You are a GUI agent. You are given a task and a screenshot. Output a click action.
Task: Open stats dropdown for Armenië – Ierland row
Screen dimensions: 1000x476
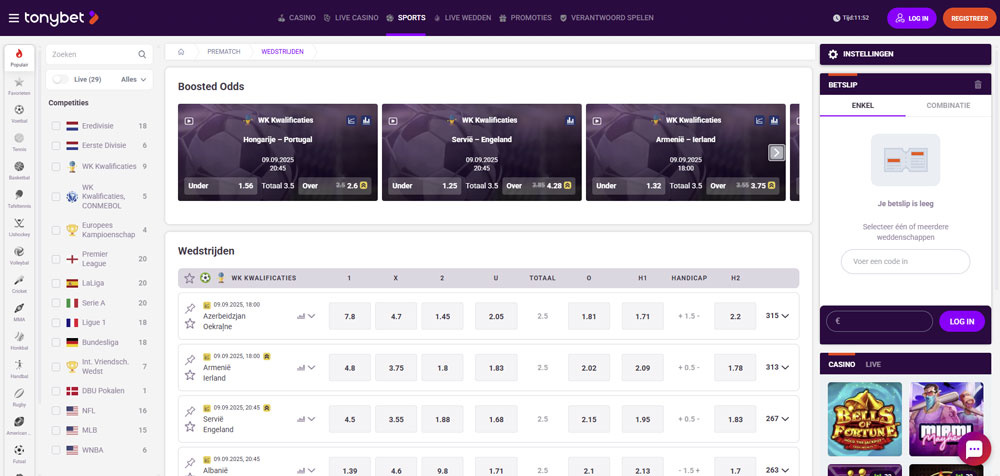click(x=306, y=368)
